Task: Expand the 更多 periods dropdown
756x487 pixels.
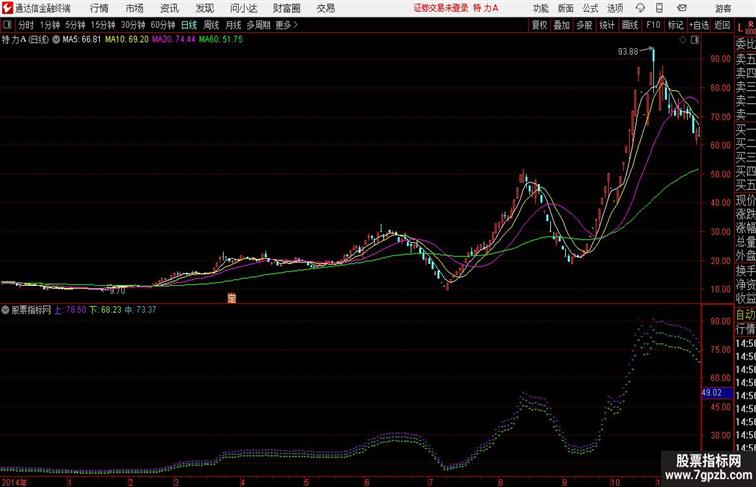Action: [287, 25]
